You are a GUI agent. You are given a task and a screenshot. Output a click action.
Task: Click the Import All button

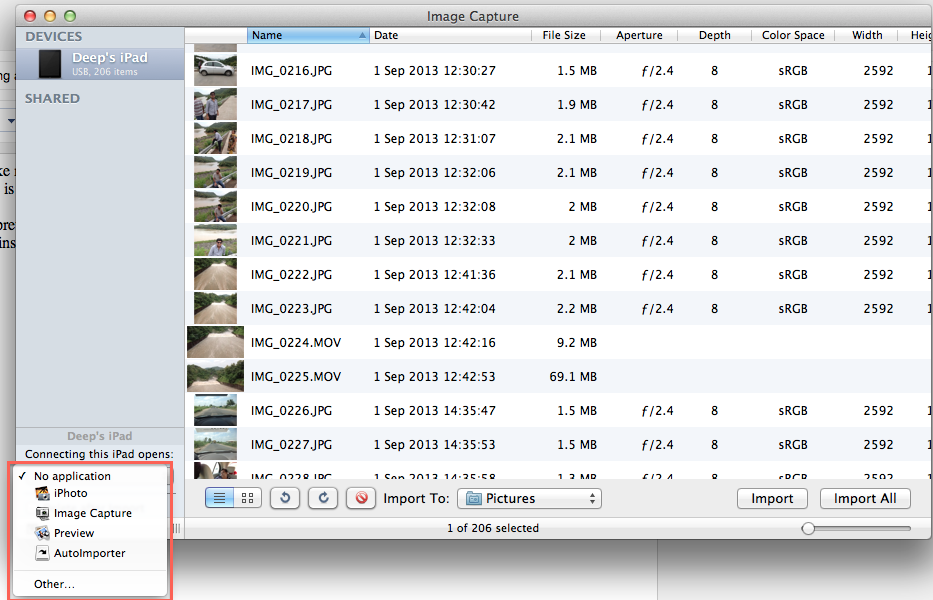coord(865,499)
